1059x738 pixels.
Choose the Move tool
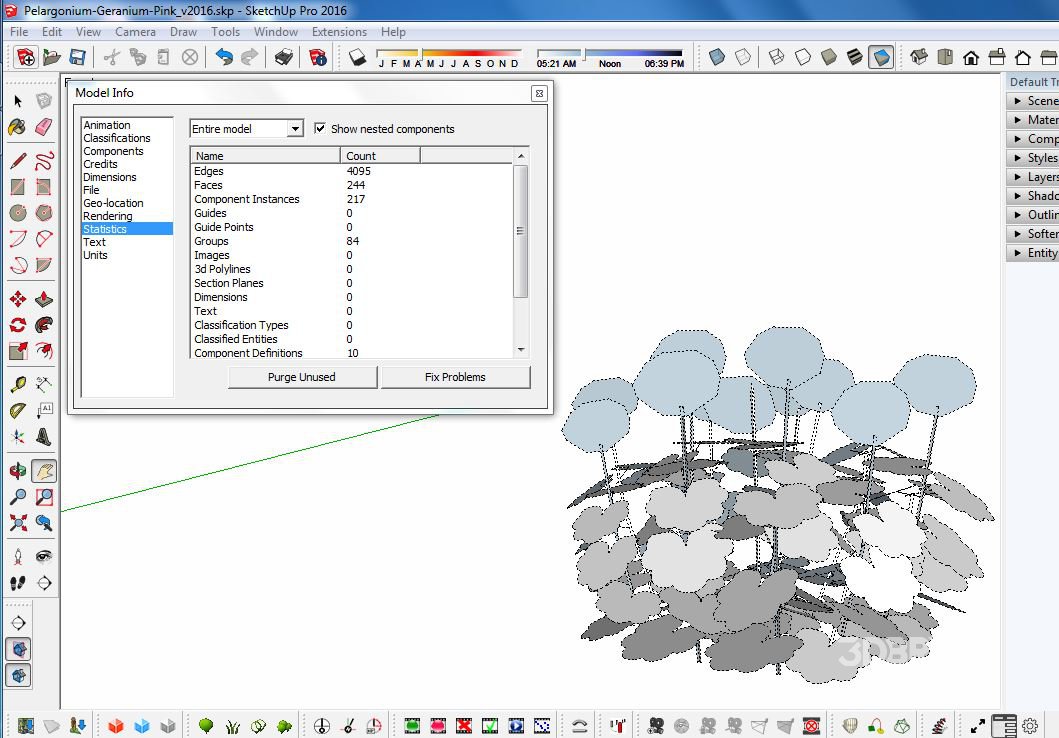(x=17, y=299)
